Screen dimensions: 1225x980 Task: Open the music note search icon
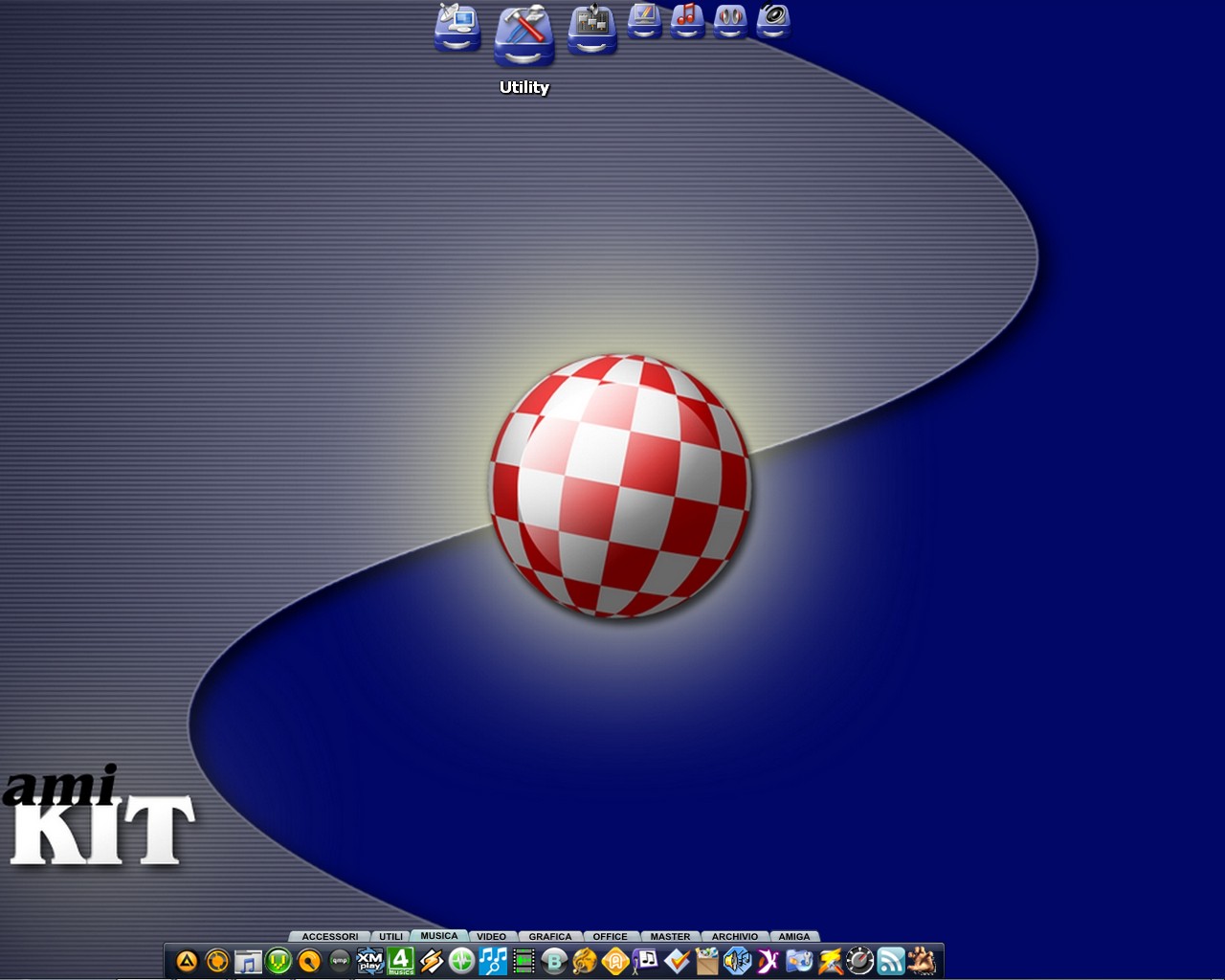coord(493,960)
